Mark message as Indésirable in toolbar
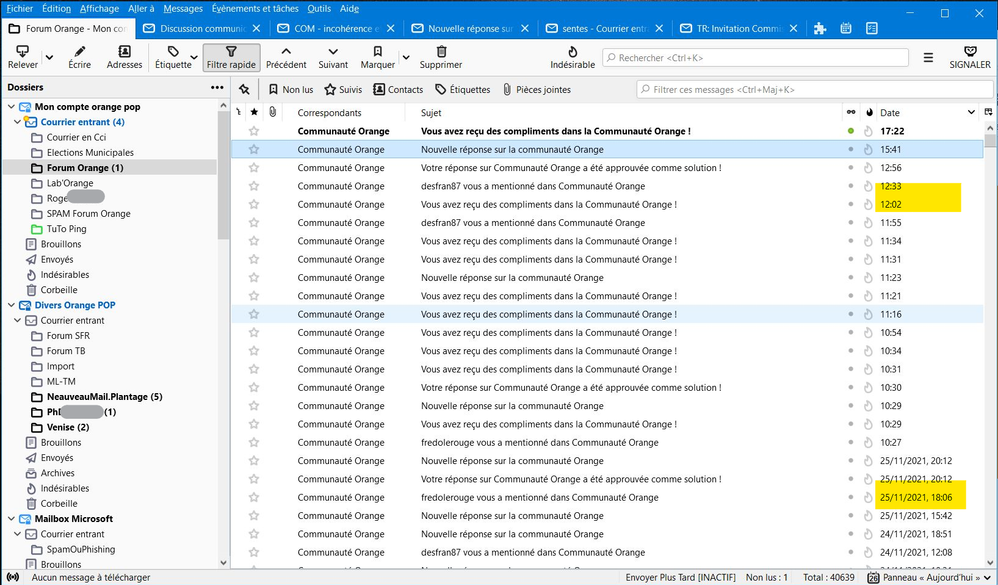The width and height of the screenshot is (998, 585). pyautogui.click(x=572, y=52)
